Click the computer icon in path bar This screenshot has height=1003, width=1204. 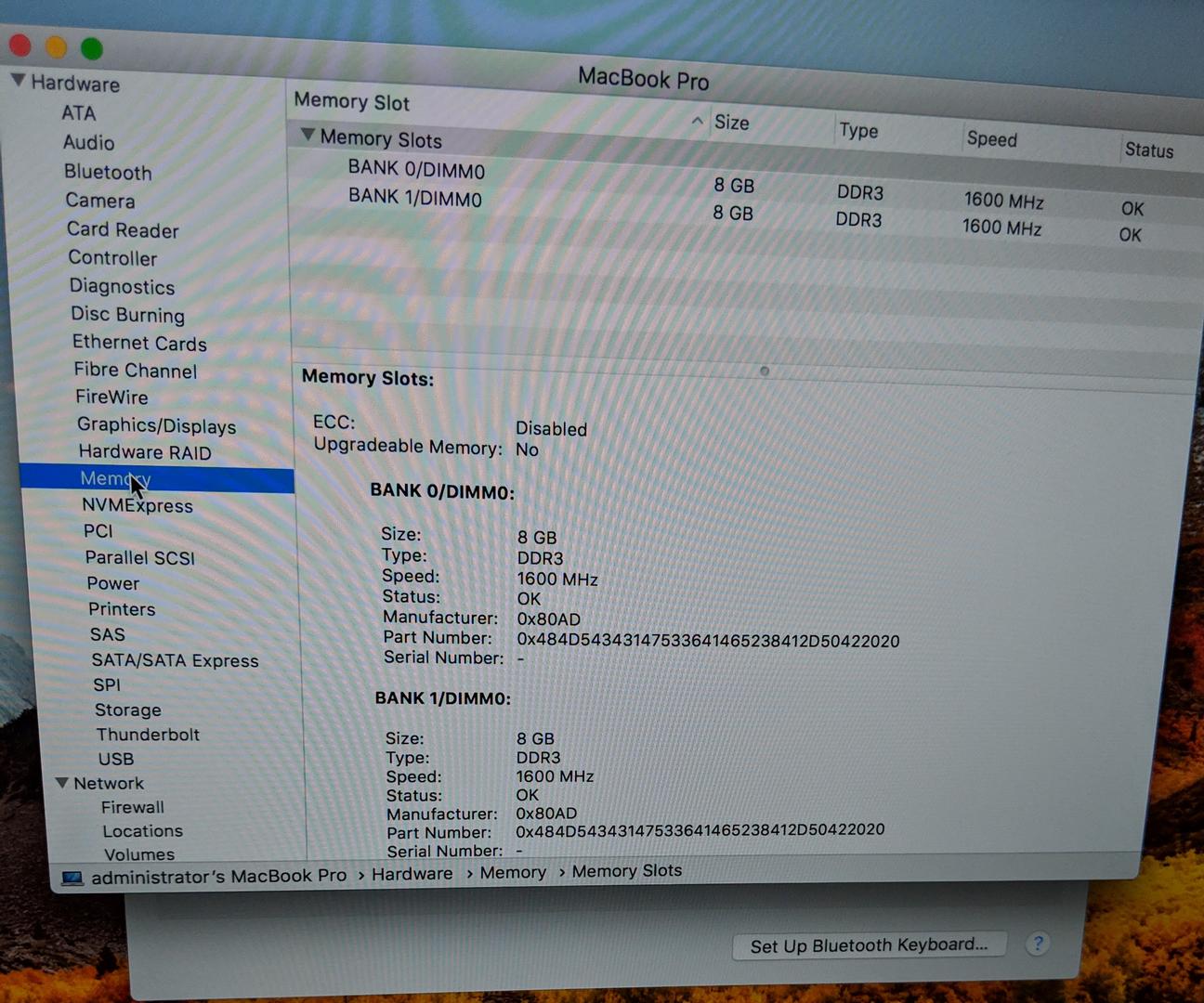(x=72, y=878)
